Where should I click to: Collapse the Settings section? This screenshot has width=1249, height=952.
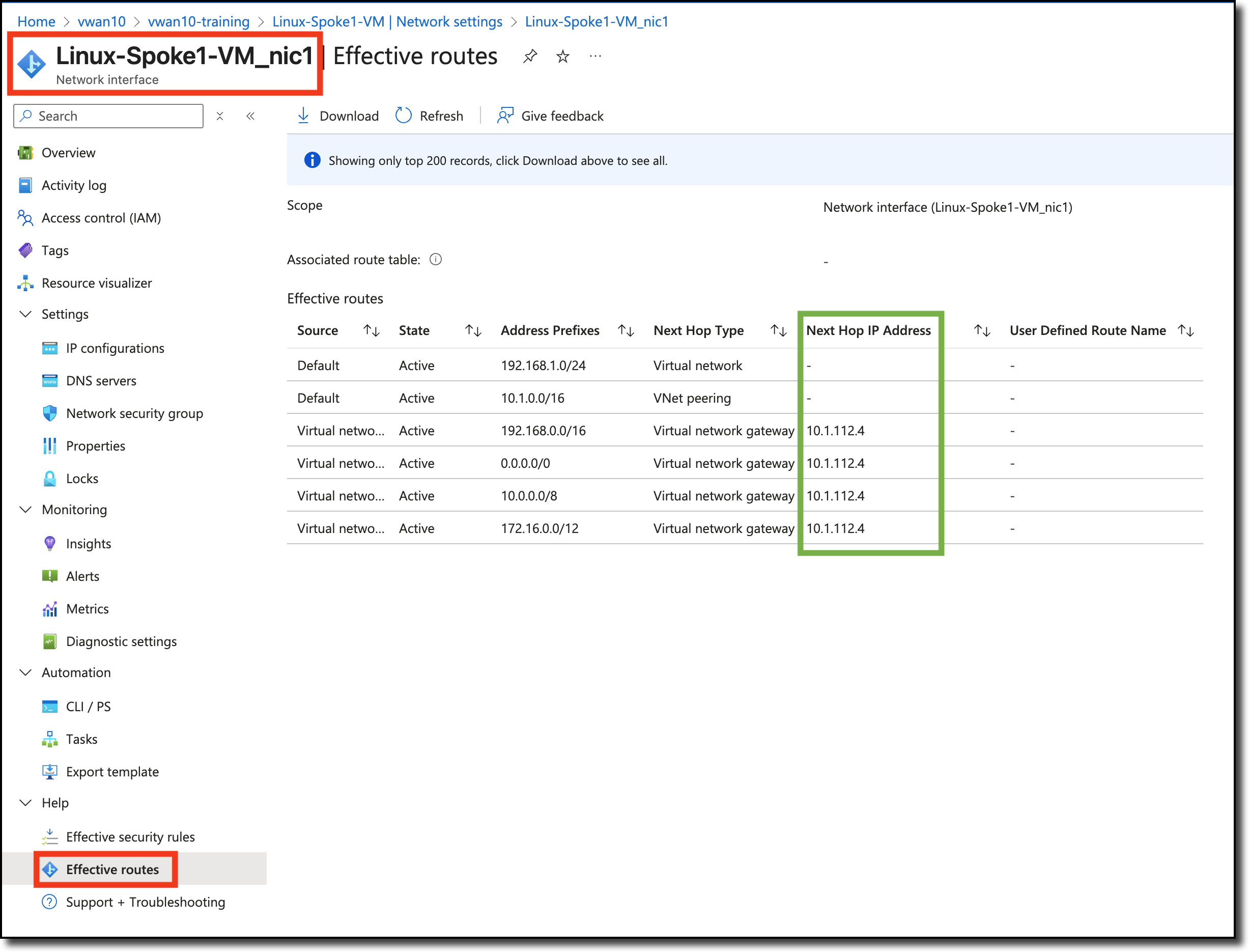[25, 314]
